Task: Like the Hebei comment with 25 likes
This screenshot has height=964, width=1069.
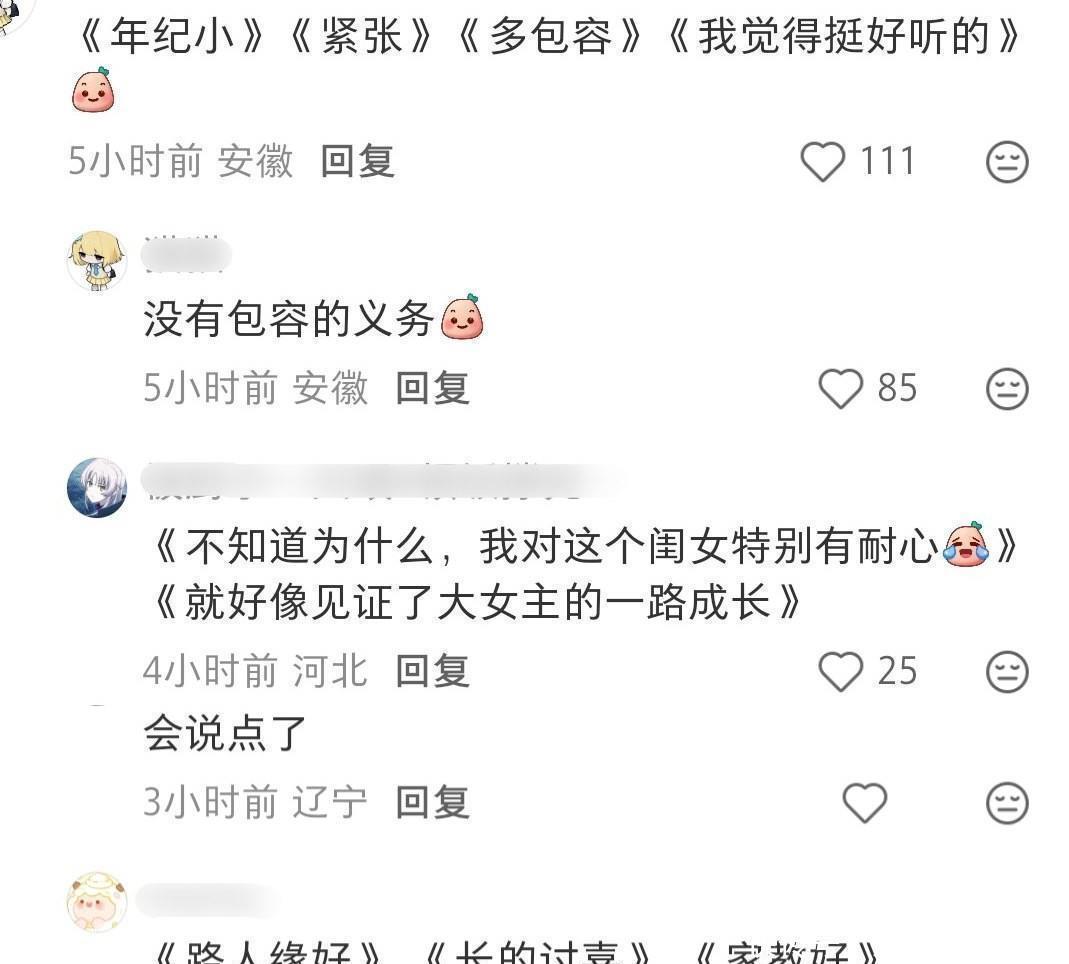Action: pyautogui.click(x=841, y=672)
